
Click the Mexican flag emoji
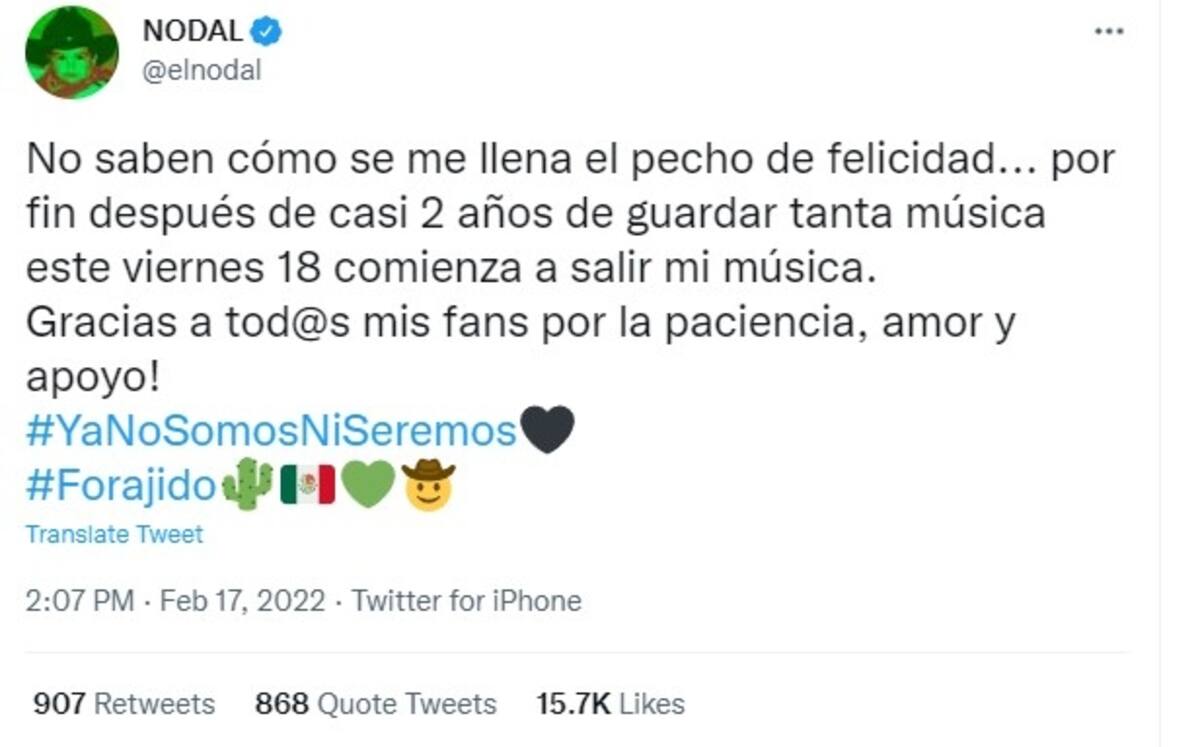click(307, 485)
